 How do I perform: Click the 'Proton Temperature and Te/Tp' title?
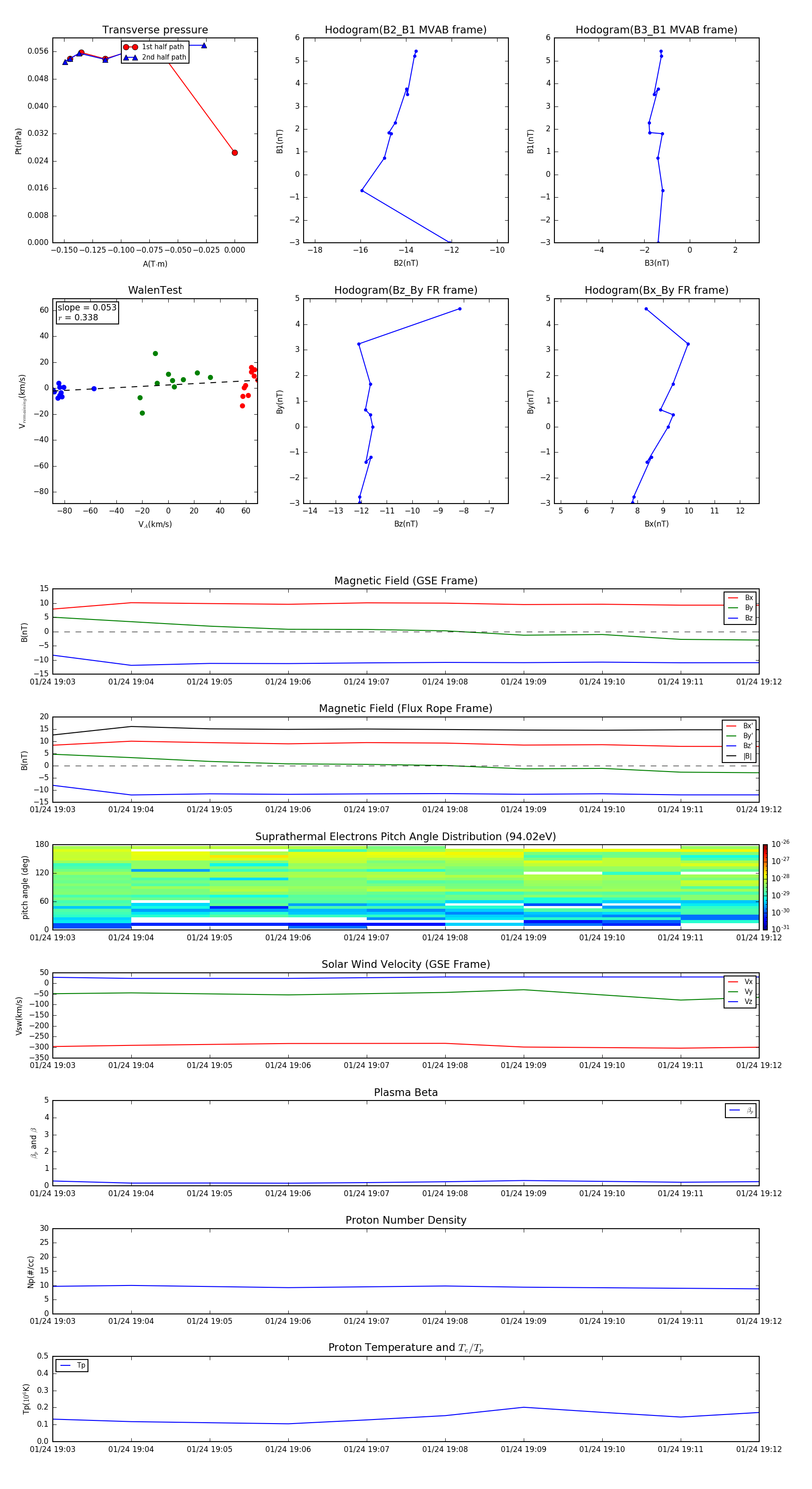coord(406,1348)
